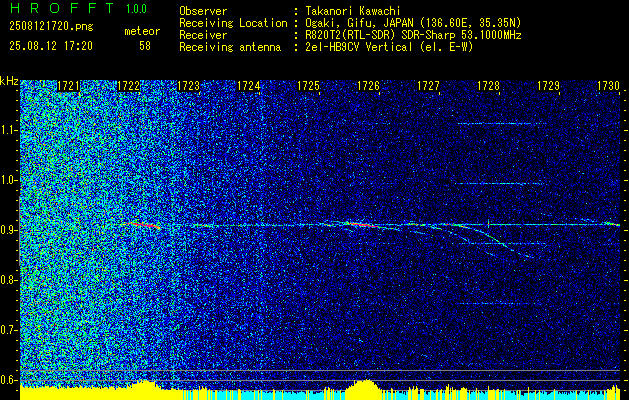Click the 1721 time marker
The image size is (629, 400).
click(x=69, y=86)
